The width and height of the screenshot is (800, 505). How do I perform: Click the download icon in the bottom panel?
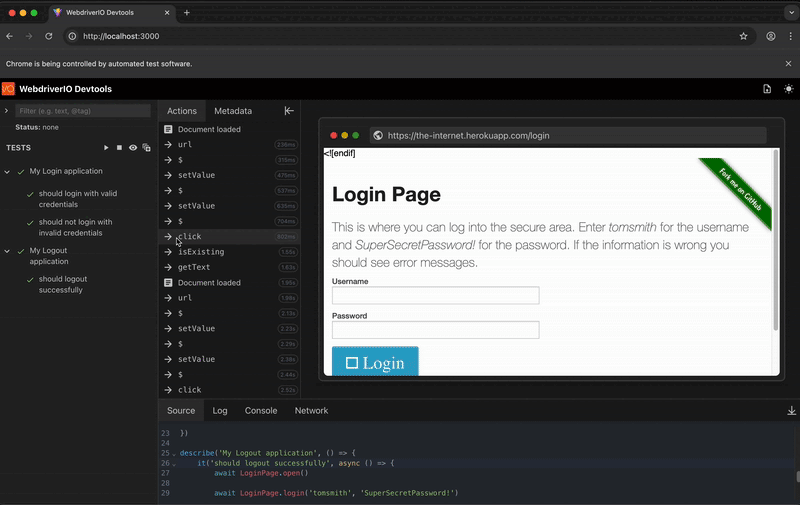click(791, 411)
